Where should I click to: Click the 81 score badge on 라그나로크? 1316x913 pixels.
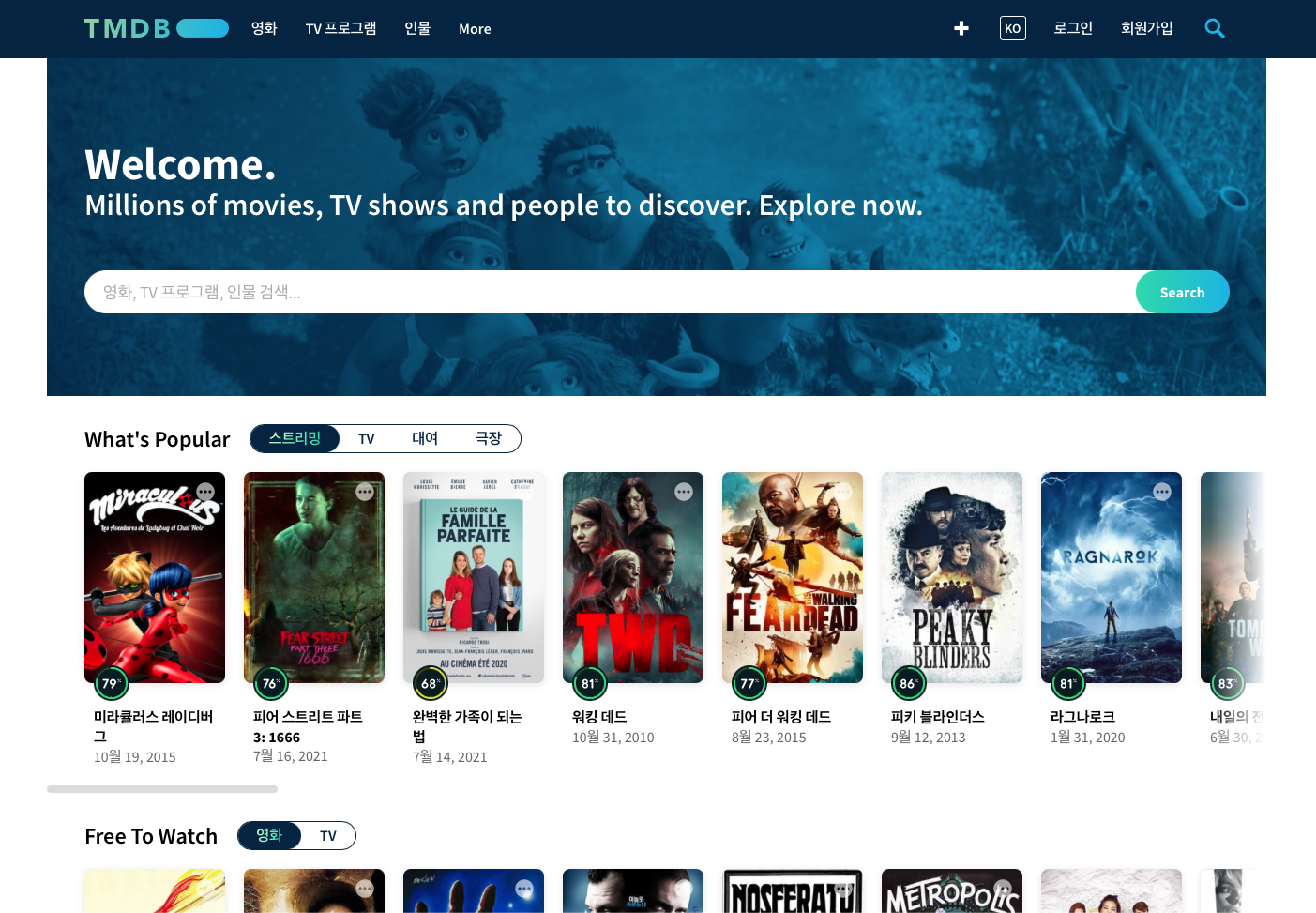coord(1068,683)
